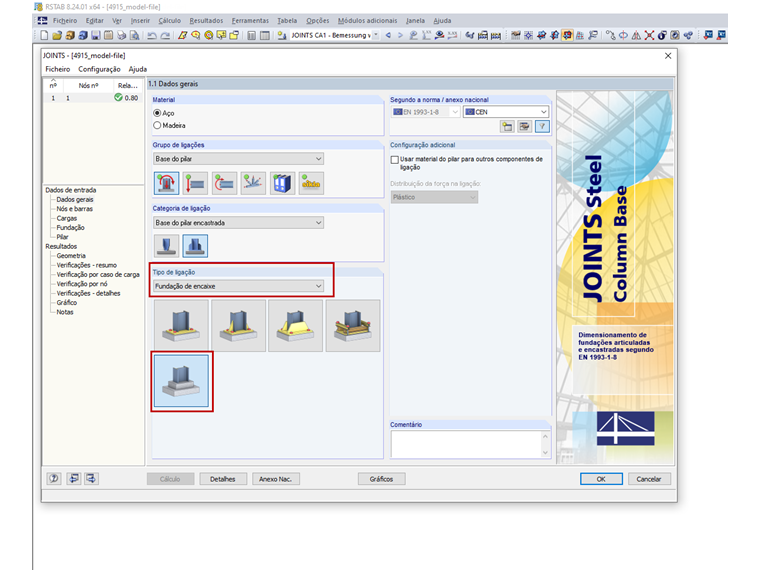Open the Ficheiro menu in JOINTS dialog

[x=58, y=69]
